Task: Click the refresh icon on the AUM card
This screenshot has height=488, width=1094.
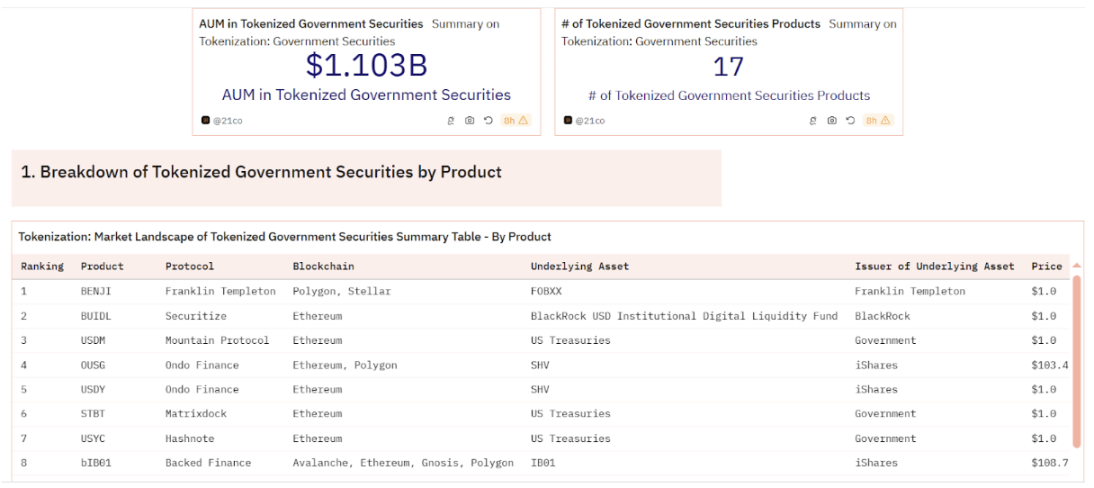Action: click(488, 120)
